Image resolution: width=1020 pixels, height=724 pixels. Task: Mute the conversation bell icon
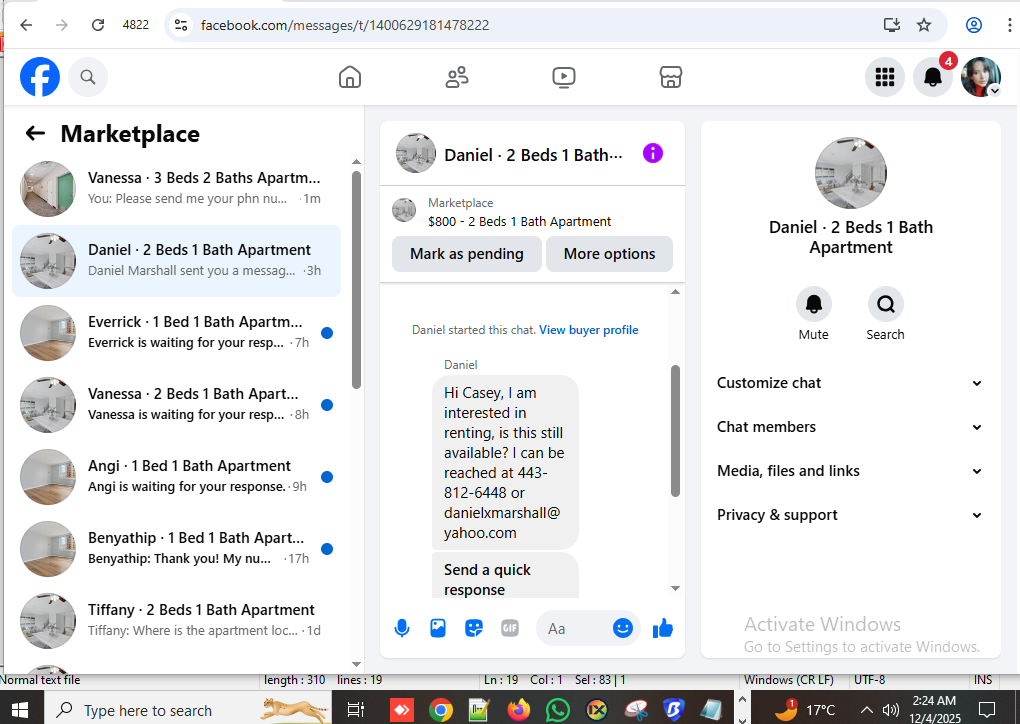coord(814,304)
